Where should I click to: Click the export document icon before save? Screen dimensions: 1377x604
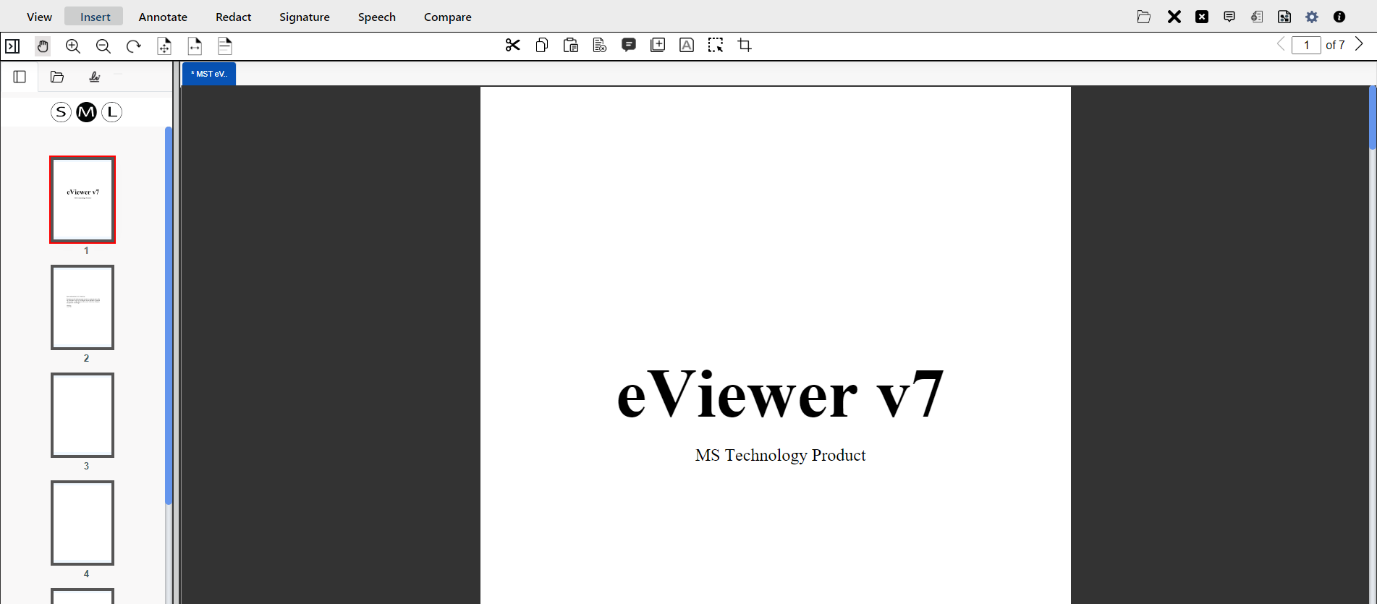click(x=1257, y=17)
